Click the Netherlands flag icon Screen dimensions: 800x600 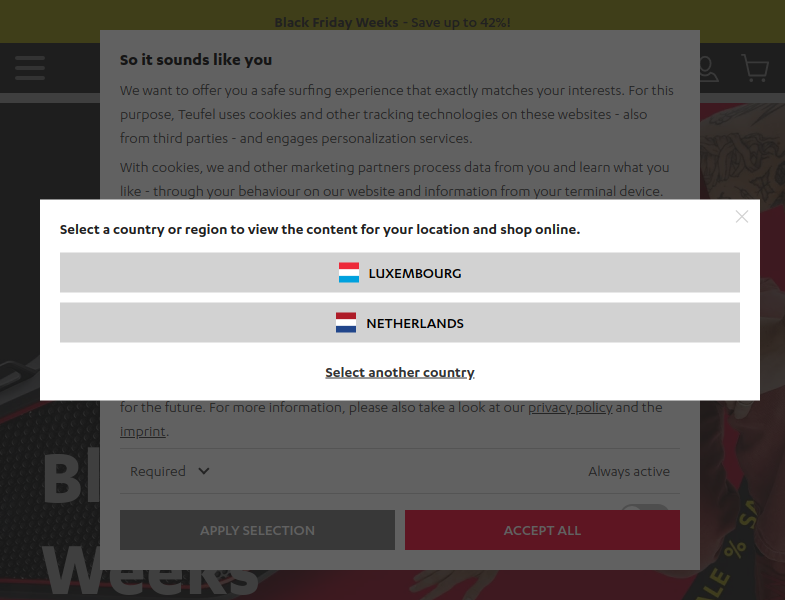click(346, 323)
